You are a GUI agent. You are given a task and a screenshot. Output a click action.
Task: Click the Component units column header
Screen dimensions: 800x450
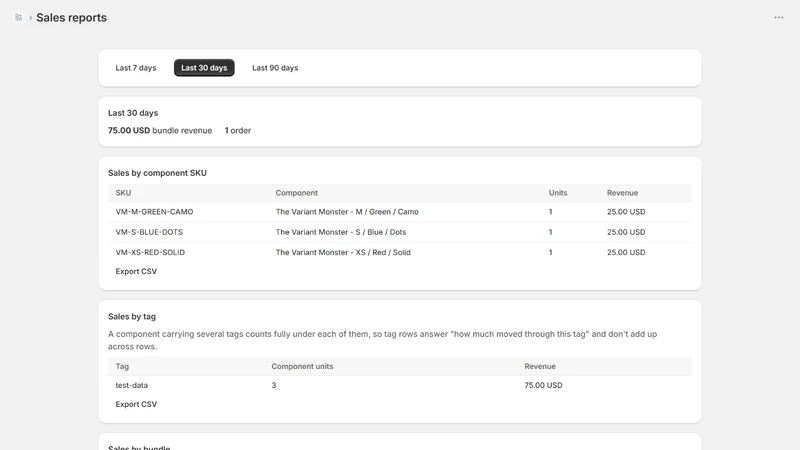tap(302, 366)
